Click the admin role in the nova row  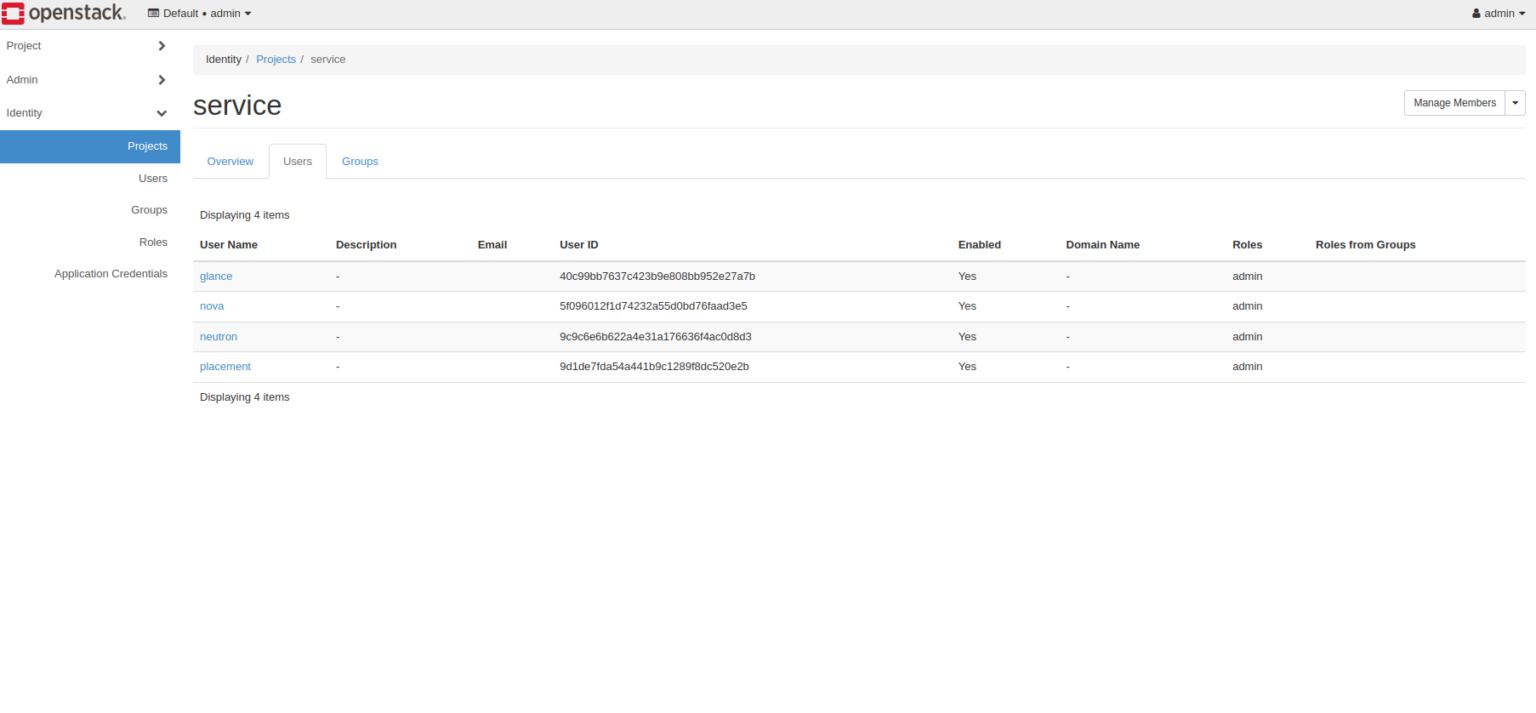1247,306
